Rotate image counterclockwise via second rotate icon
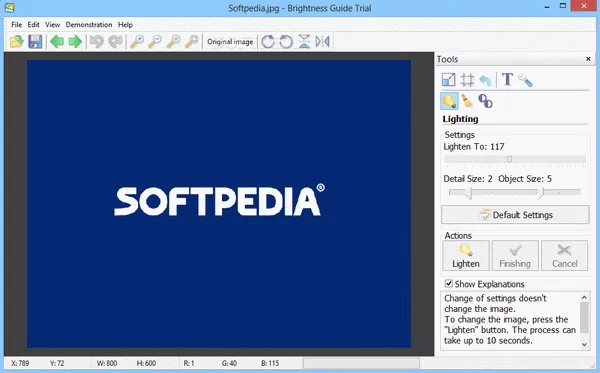The height and width of the screenshot is (373, 600). click(x=286, y=41)
